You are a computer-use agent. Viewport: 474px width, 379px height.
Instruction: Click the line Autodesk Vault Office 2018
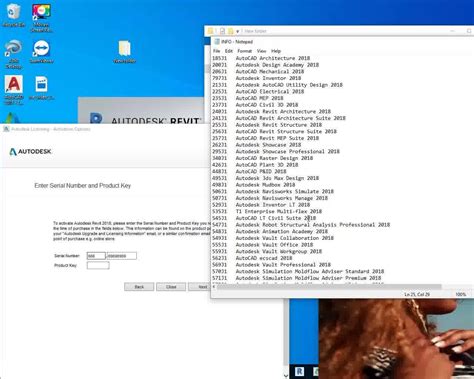click(262, 245)
